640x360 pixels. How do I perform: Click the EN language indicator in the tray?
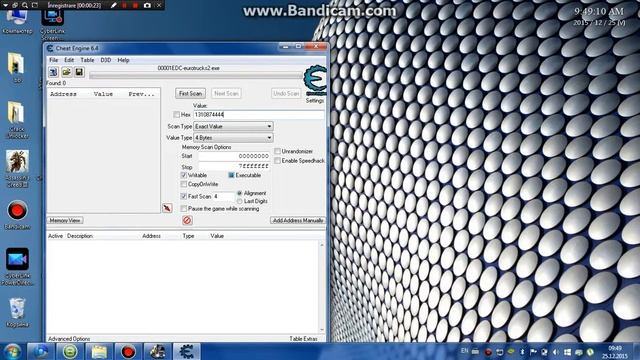click(x=464, y=351)
